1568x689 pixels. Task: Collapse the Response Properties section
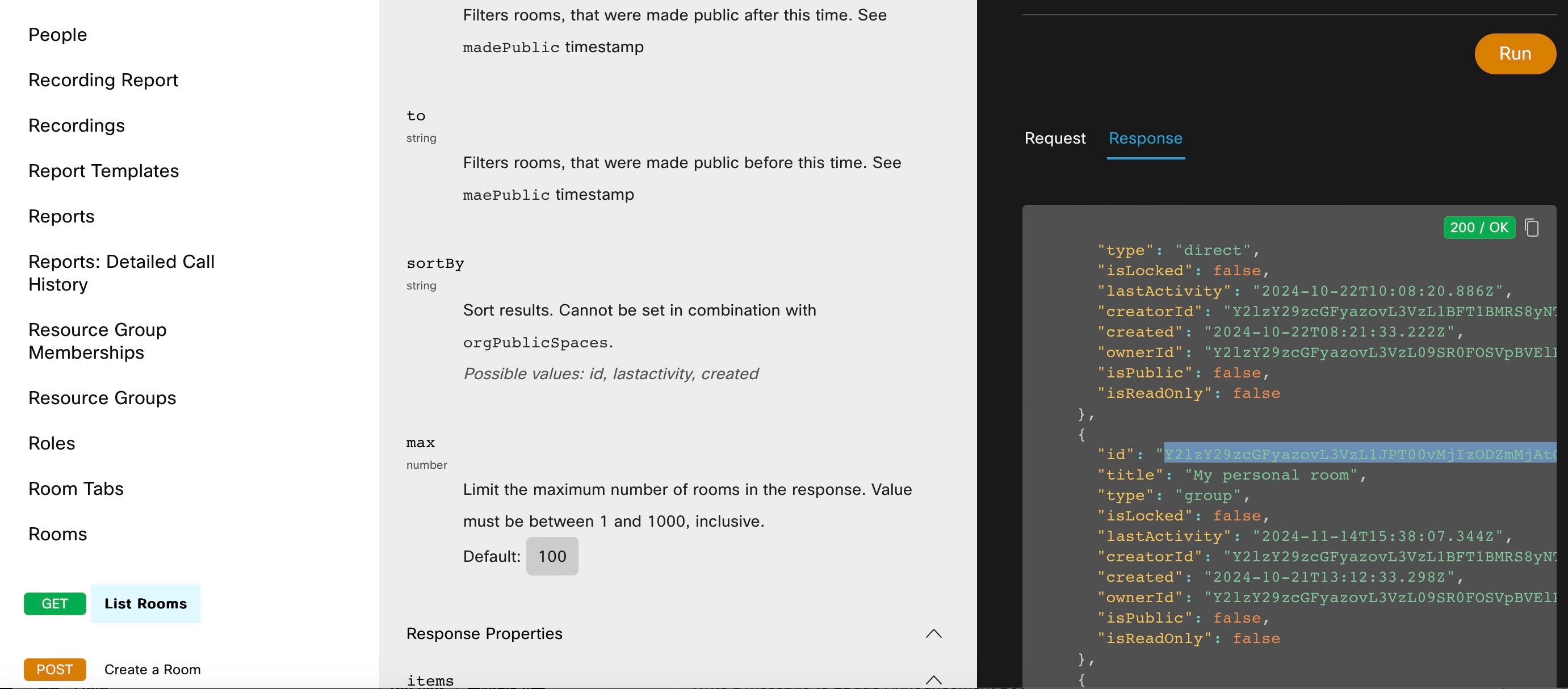pos(933,633)
